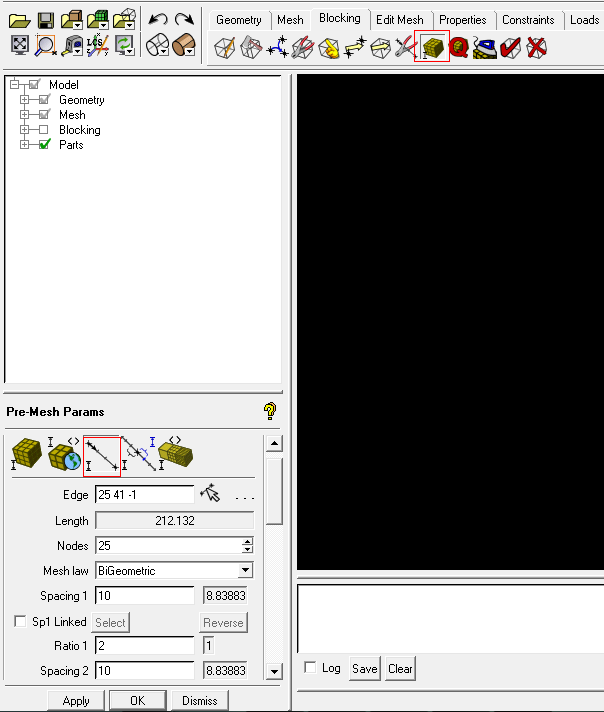Choose Scale Sizes globe option
Image resolution: width=604 pixels, height=712 pixels.
pyautogui.click(x=64, y=453)
